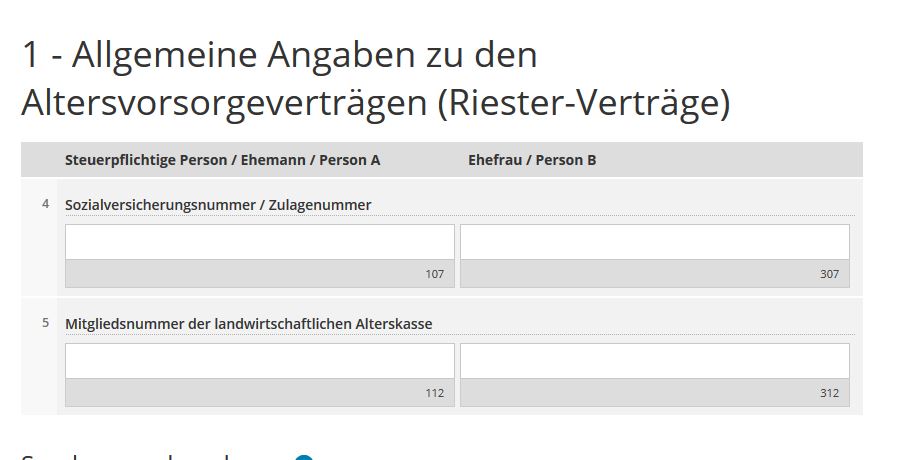Select the 'Ehefrau / Person B' column header

[x=532, y=160]
